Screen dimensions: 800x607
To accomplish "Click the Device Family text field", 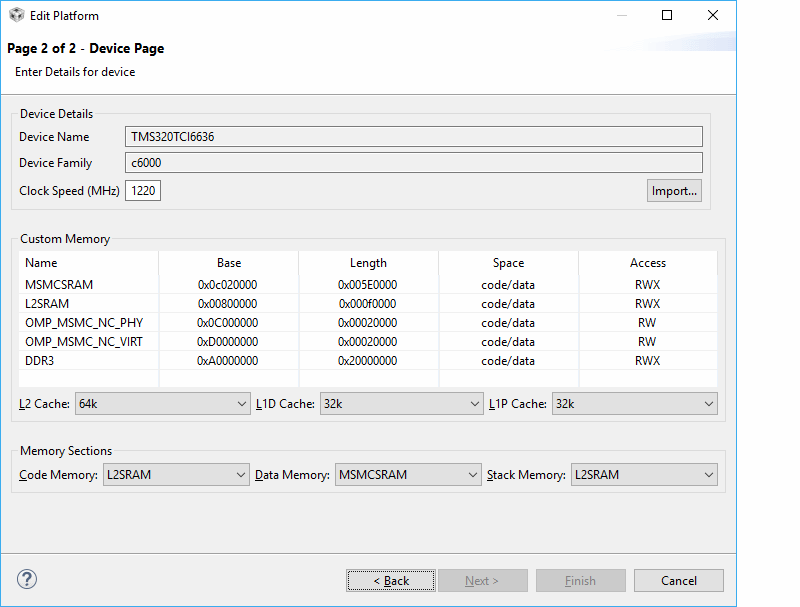I will (x=414, y=163).
